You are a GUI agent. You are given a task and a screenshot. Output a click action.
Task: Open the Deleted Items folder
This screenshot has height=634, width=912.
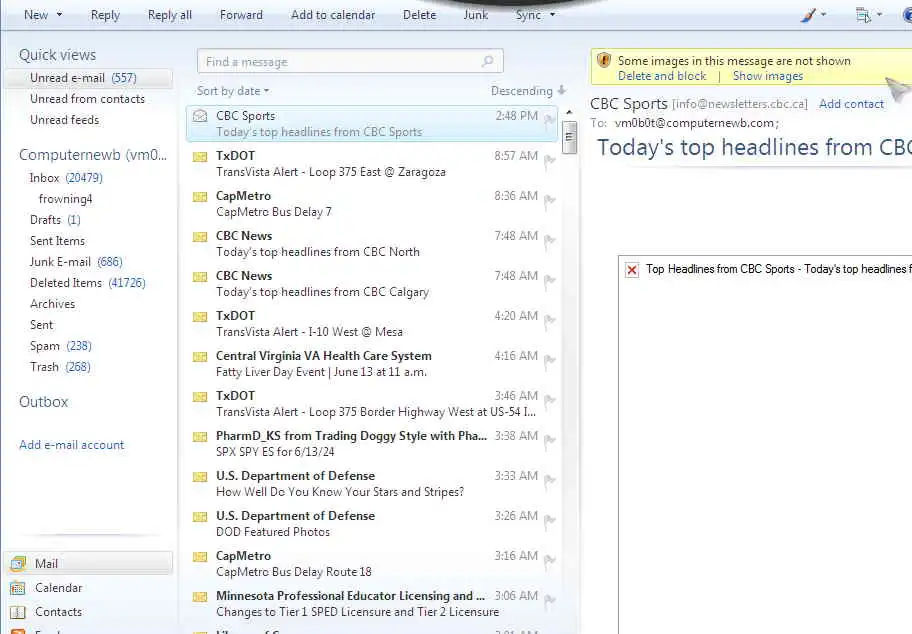(x=87, y=283)
